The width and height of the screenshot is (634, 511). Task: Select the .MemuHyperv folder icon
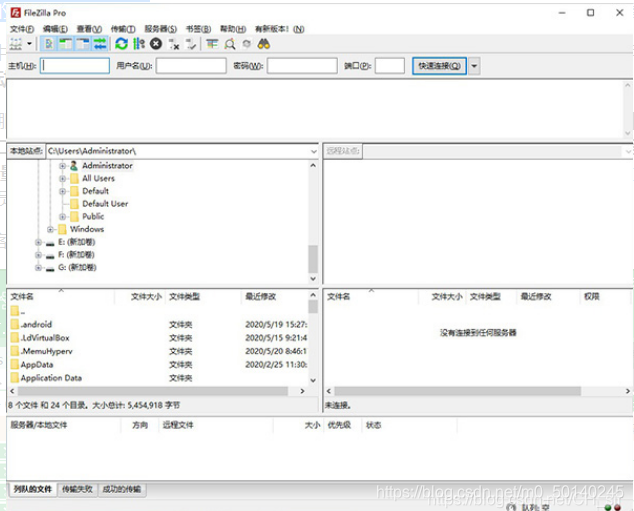[15, 351]
